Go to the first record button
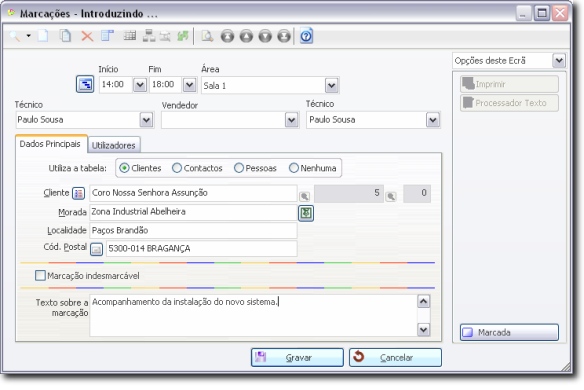584x390 pixels. 227,36
